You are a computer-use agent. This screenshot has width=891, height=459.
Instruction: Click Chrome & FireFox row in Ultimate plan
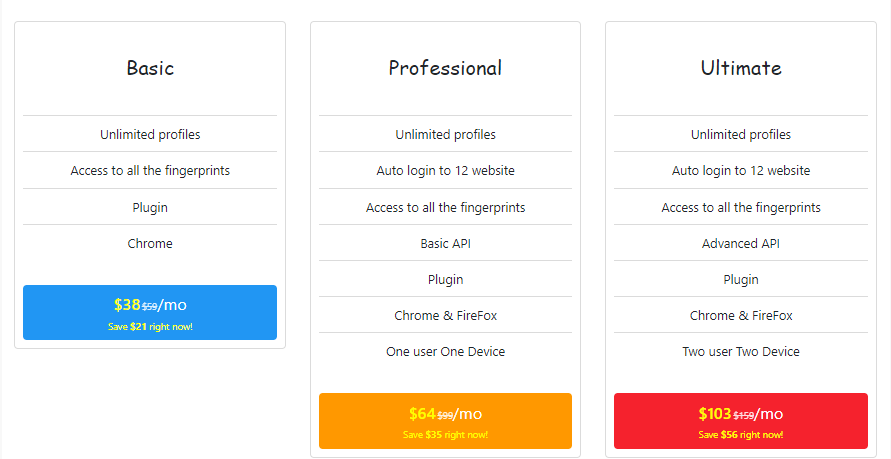pos(741,315)
